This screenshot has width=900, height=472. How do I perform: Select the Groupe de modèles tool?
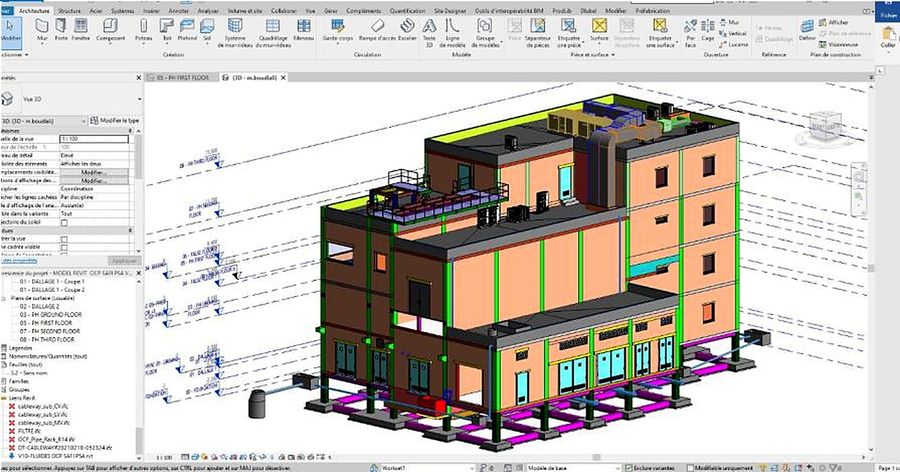[485, 32]
